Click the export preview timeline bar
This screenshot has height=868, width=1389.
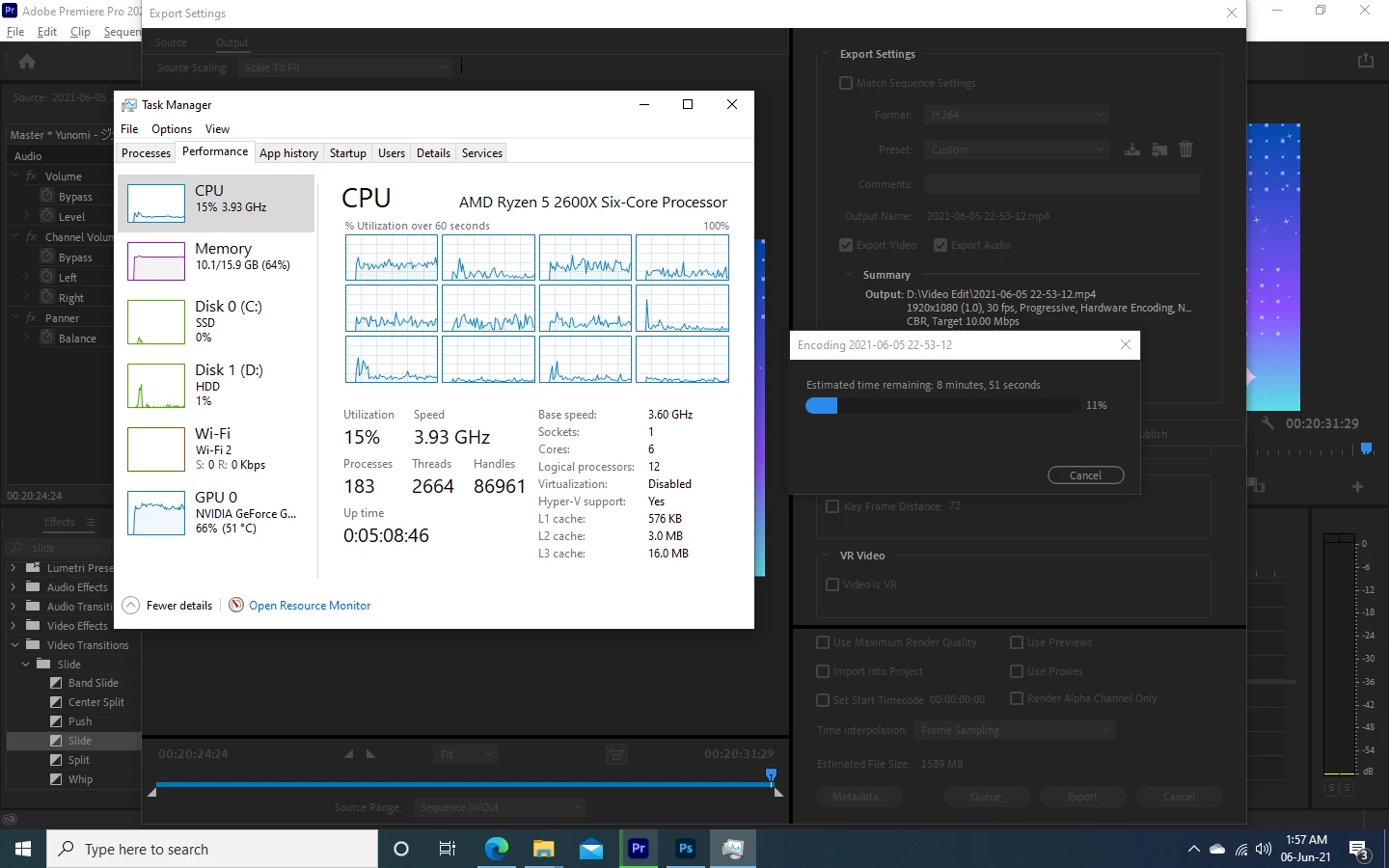(x=463, y=785)
